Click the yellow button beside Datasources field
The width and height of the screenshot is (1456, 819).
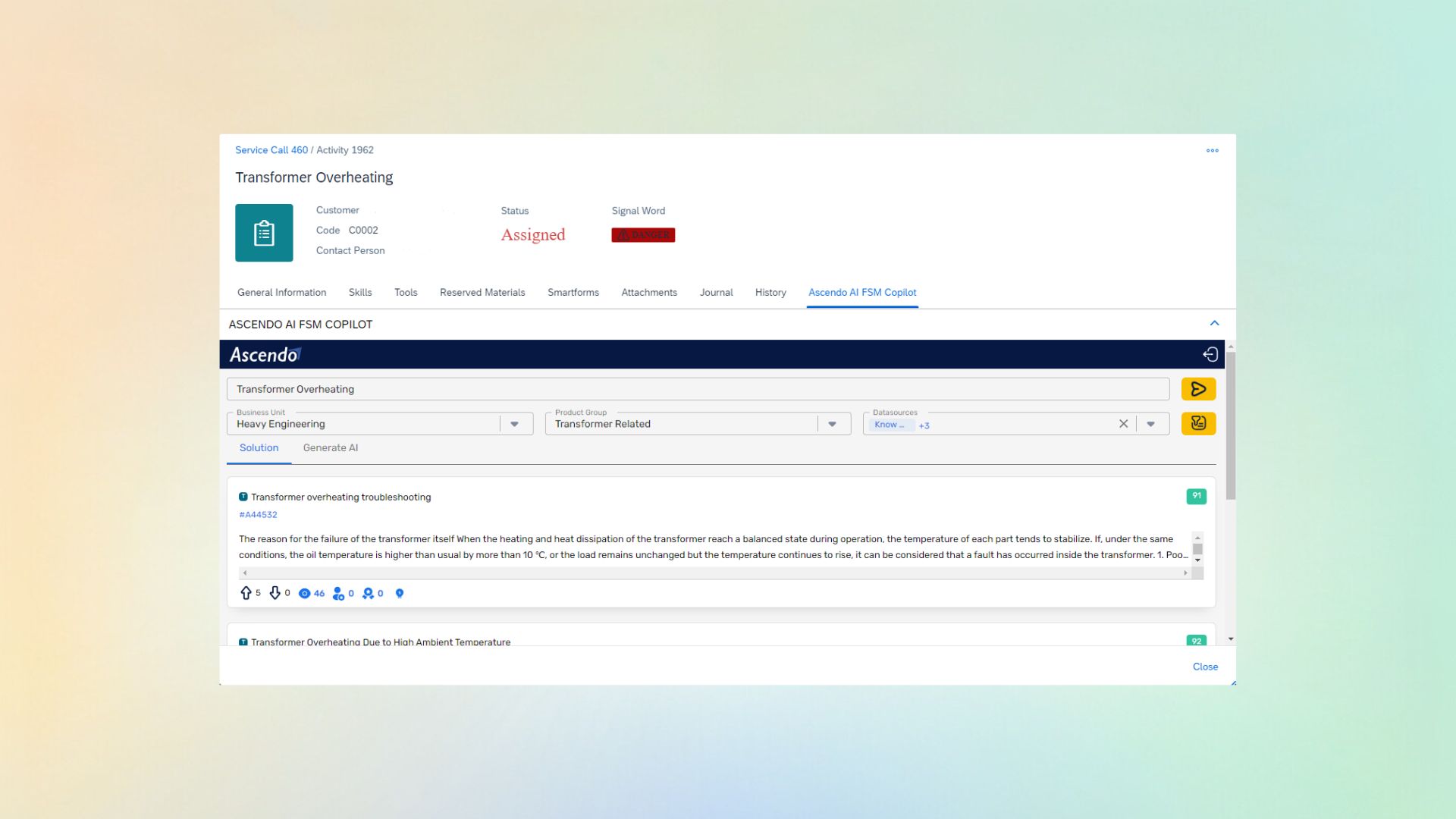pyautogui.click(x=1198, y=423)
